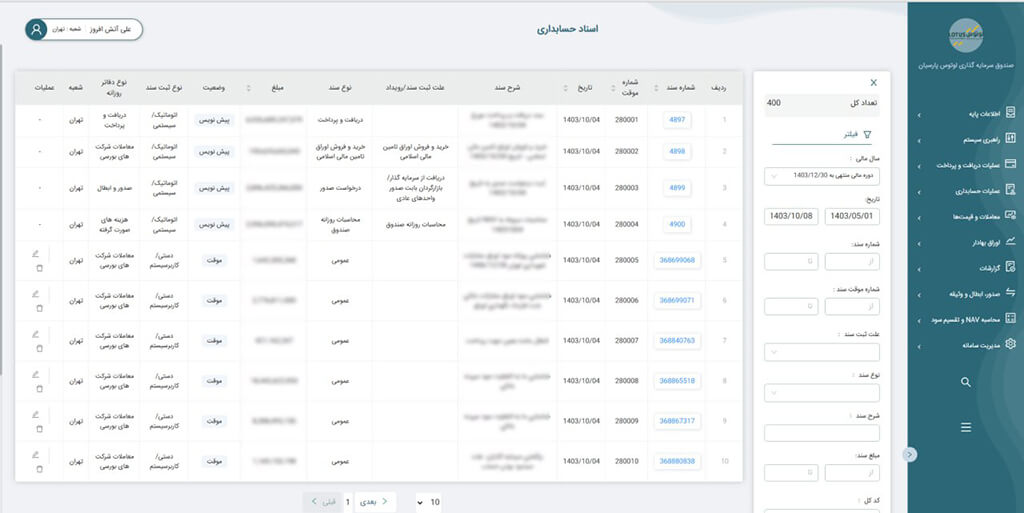Click the search magnifier icon in sidebar
Image resolution: width=1024 pixels, height=513 pixels.
point(965,382)
